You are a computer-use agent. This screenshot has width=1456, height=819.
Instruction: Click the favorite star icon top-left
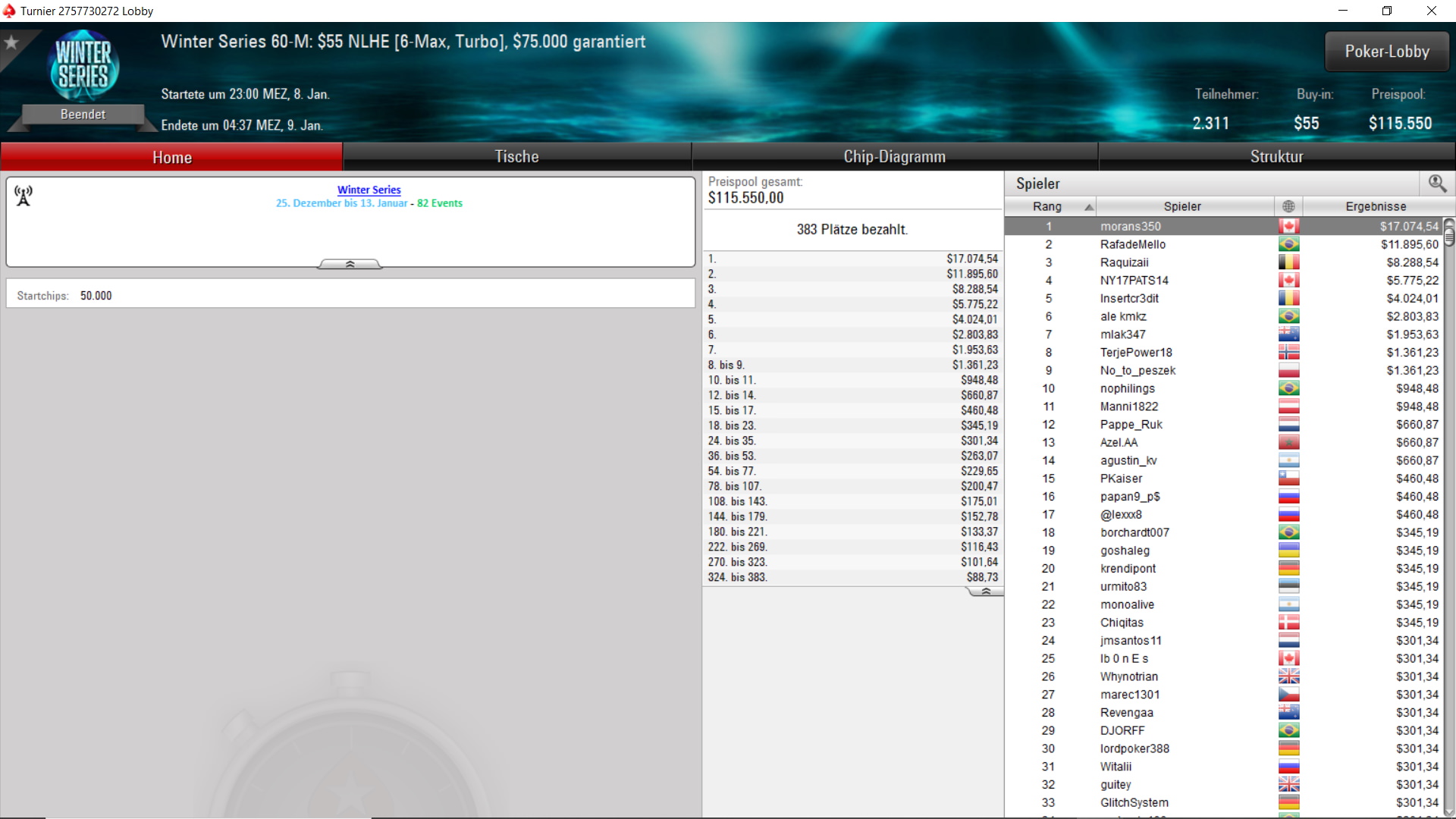click(x=11, y=42)
